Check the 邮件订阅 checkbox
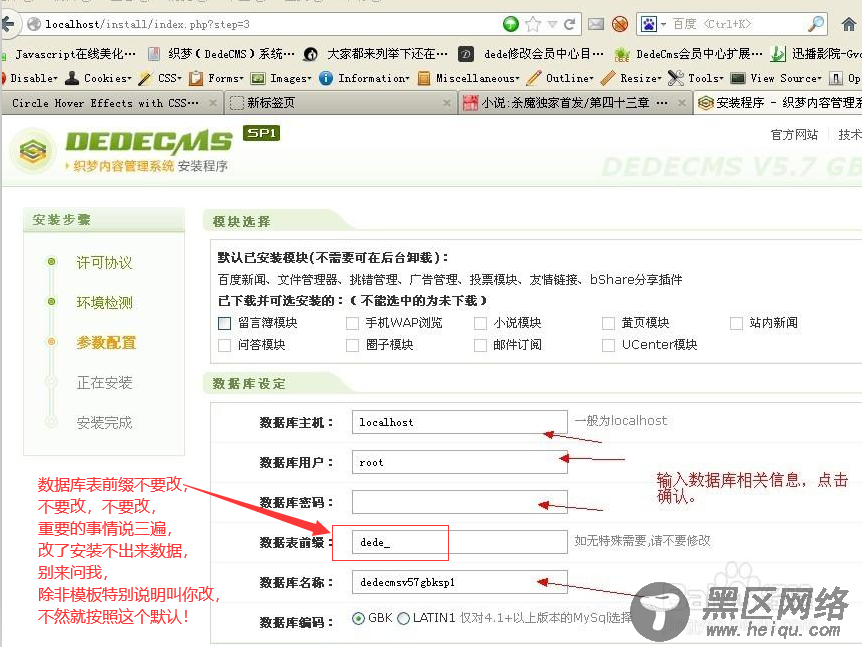The image size is (862, 647). click(x=480, y=345)
